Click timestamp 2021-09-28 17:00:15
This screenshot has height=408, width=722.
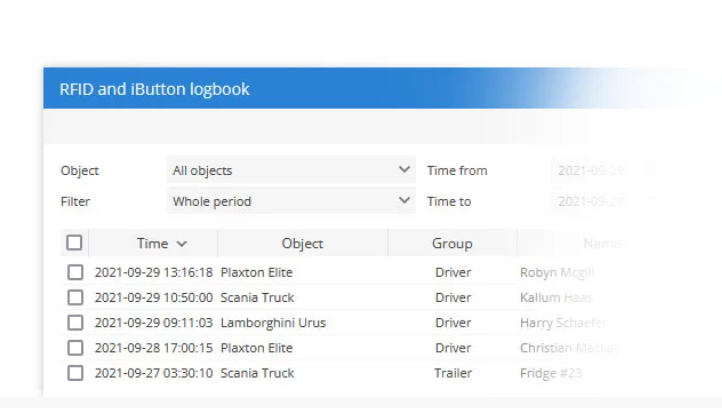[x=154, y=348]
